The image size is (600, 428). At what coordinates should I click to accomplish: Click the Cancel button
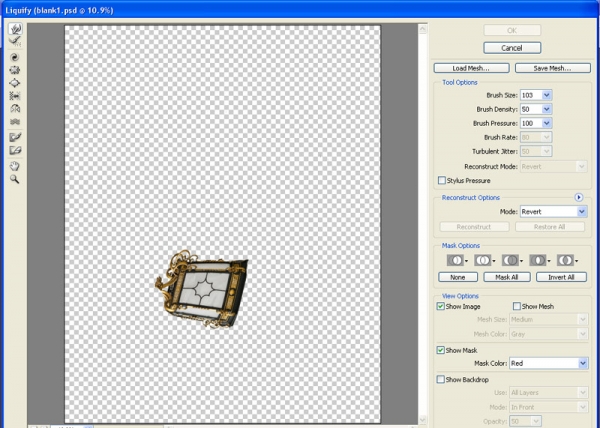[x=512, y=48]
